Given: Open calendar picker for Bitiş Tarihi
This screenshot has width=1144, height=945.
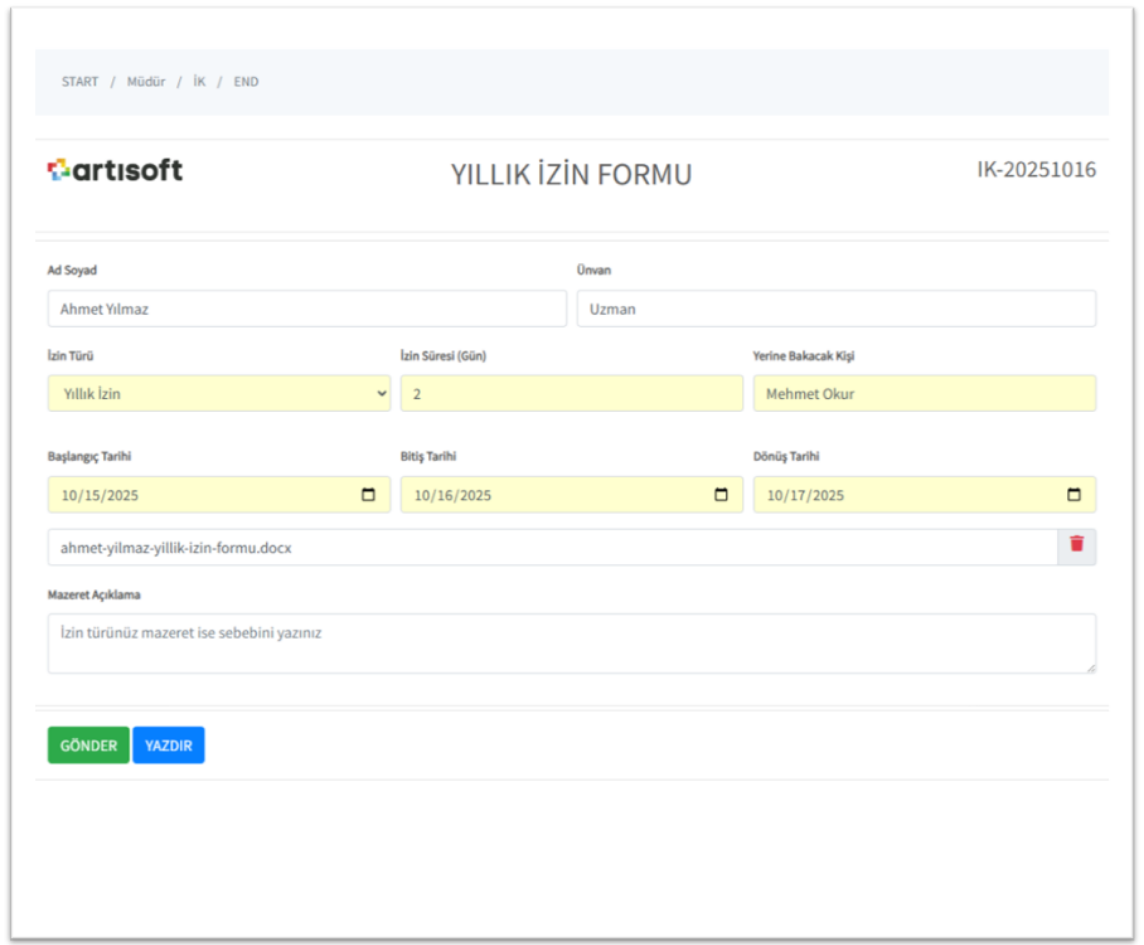Looking at the screenshot, I should (x=721, y=495).
